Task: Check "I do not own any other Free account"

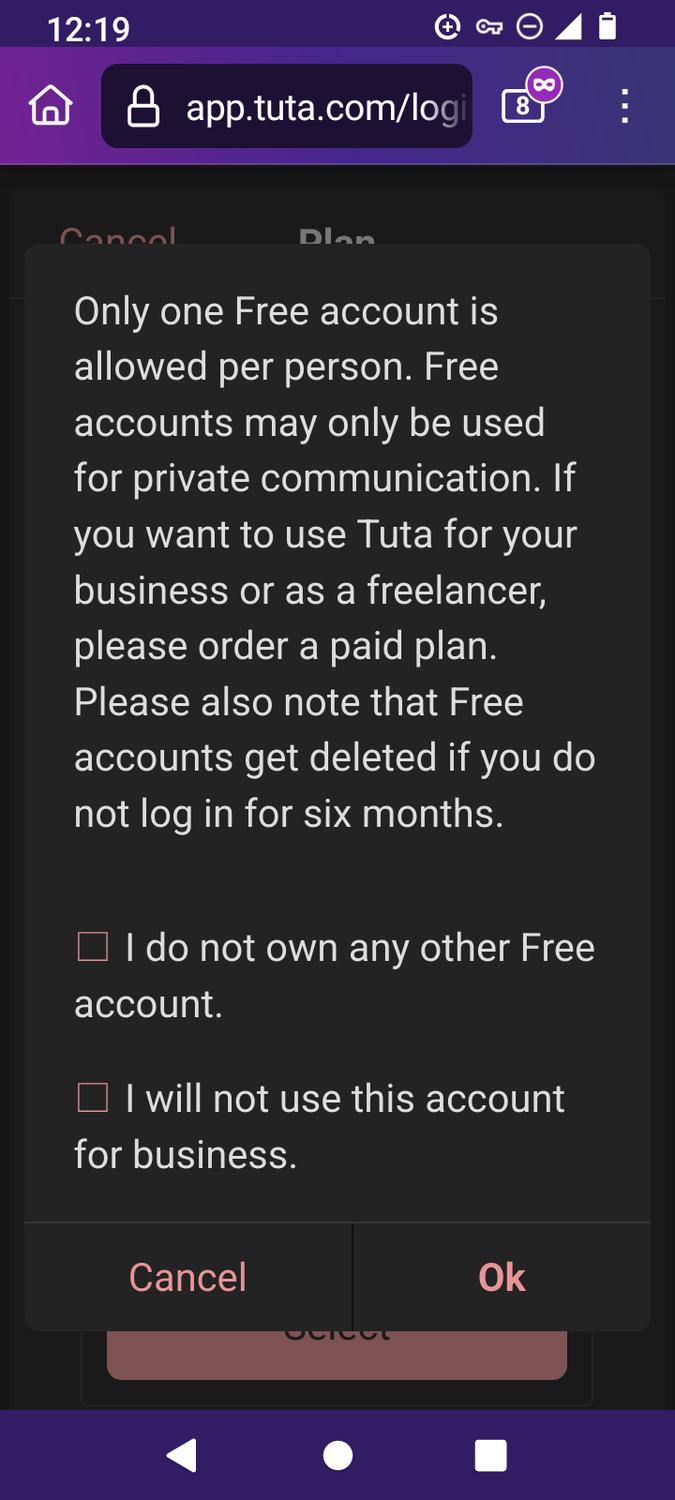Action: coord(92,946)
